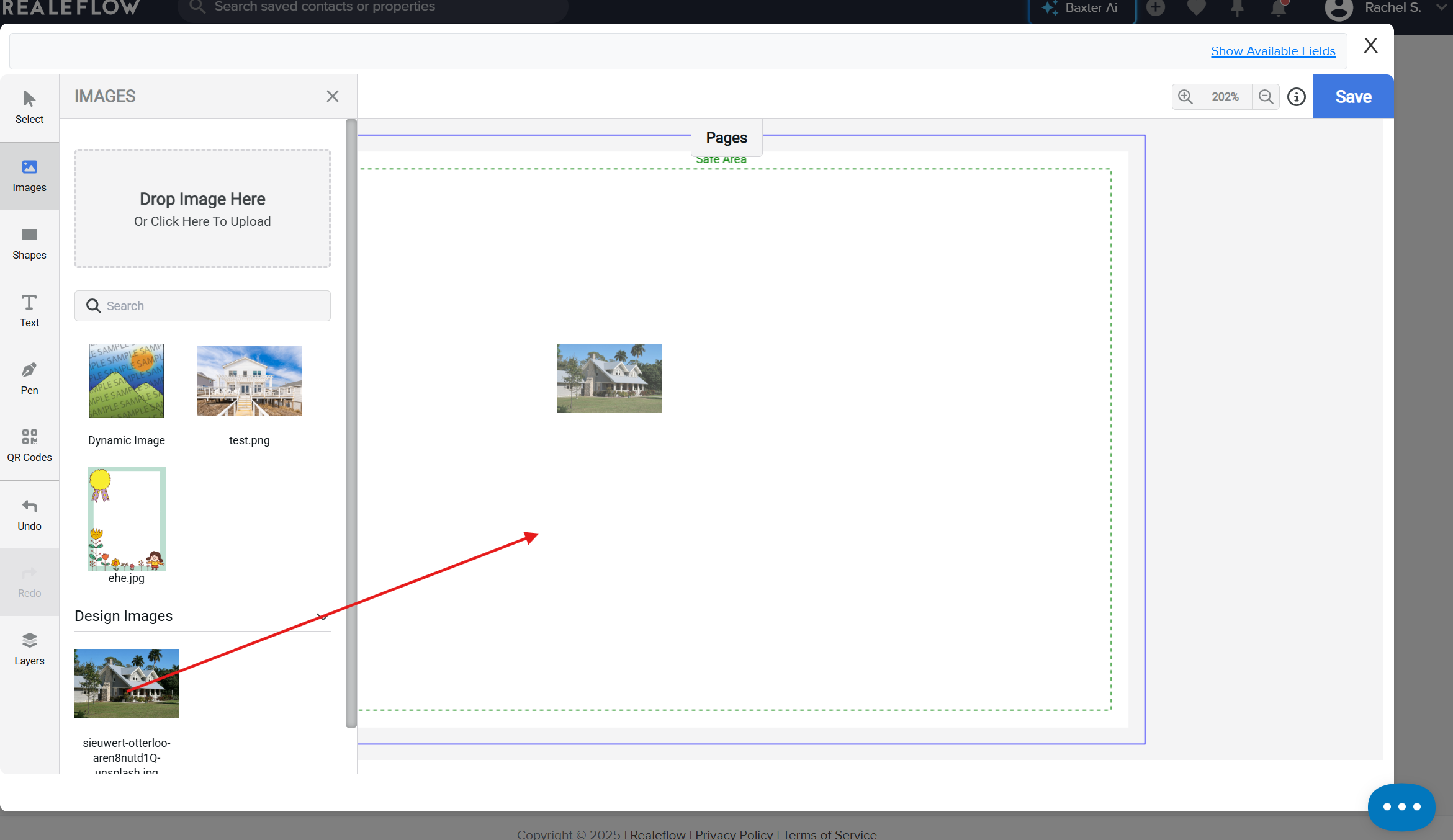
Task: Switch to the Images sidebar tab
Action: (x=29, y=176)
